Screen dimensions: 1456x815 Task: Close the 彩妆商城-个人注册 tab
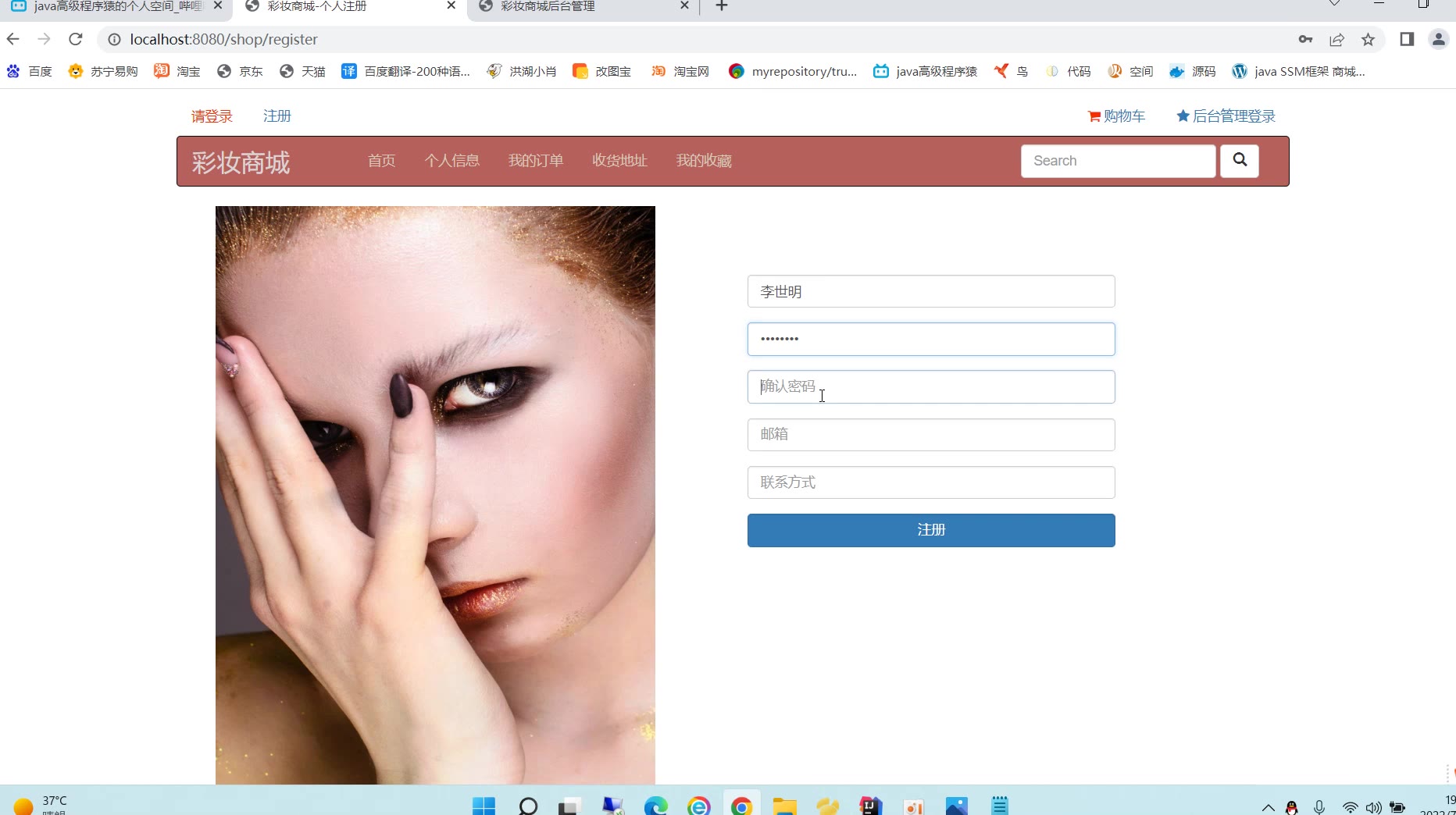451,5
